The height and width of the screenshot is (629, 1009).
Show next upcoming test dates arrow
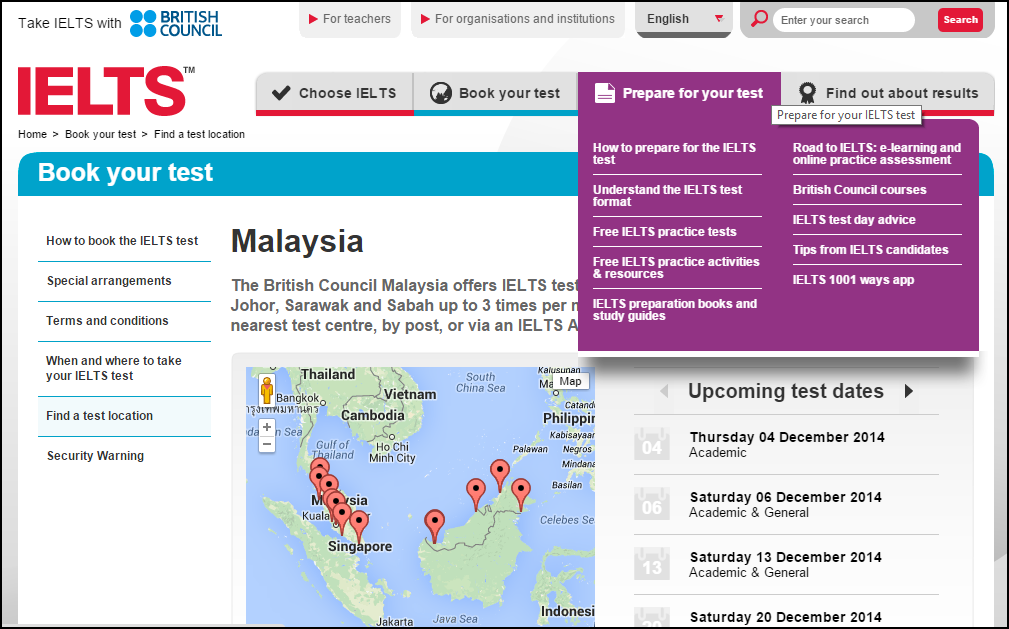click(x=909, y=391)
